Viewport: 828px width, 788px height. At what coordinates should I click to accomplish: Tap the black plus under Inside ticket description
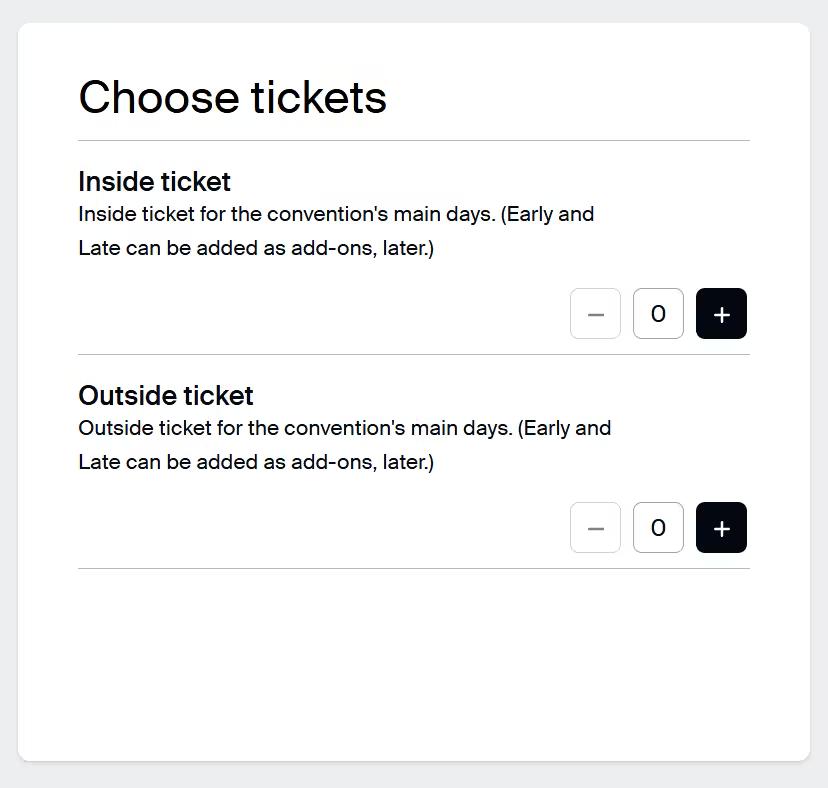(x=721, y=314)
